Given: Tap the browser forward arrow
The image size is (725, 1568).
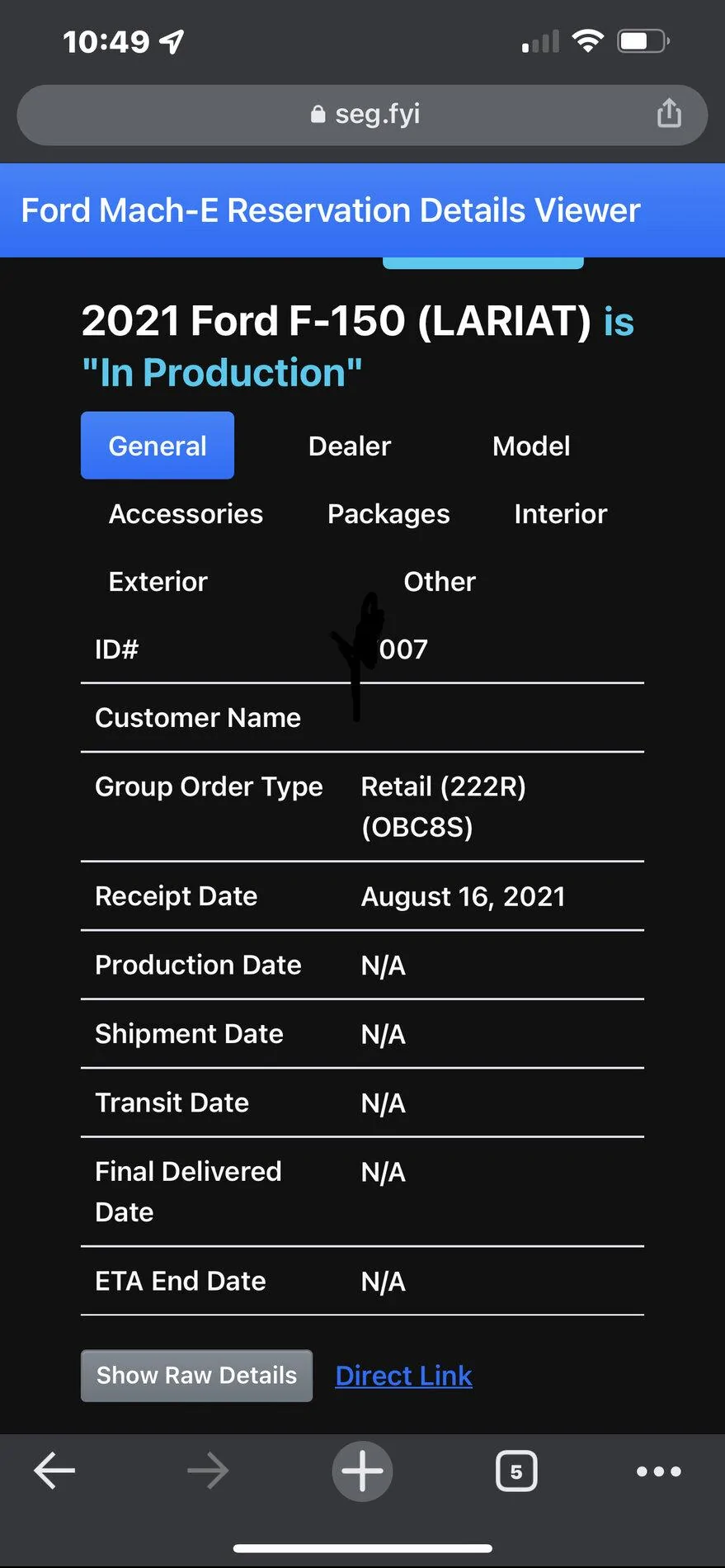Looking at the screenshot, I should click(x=208, y=1471).
